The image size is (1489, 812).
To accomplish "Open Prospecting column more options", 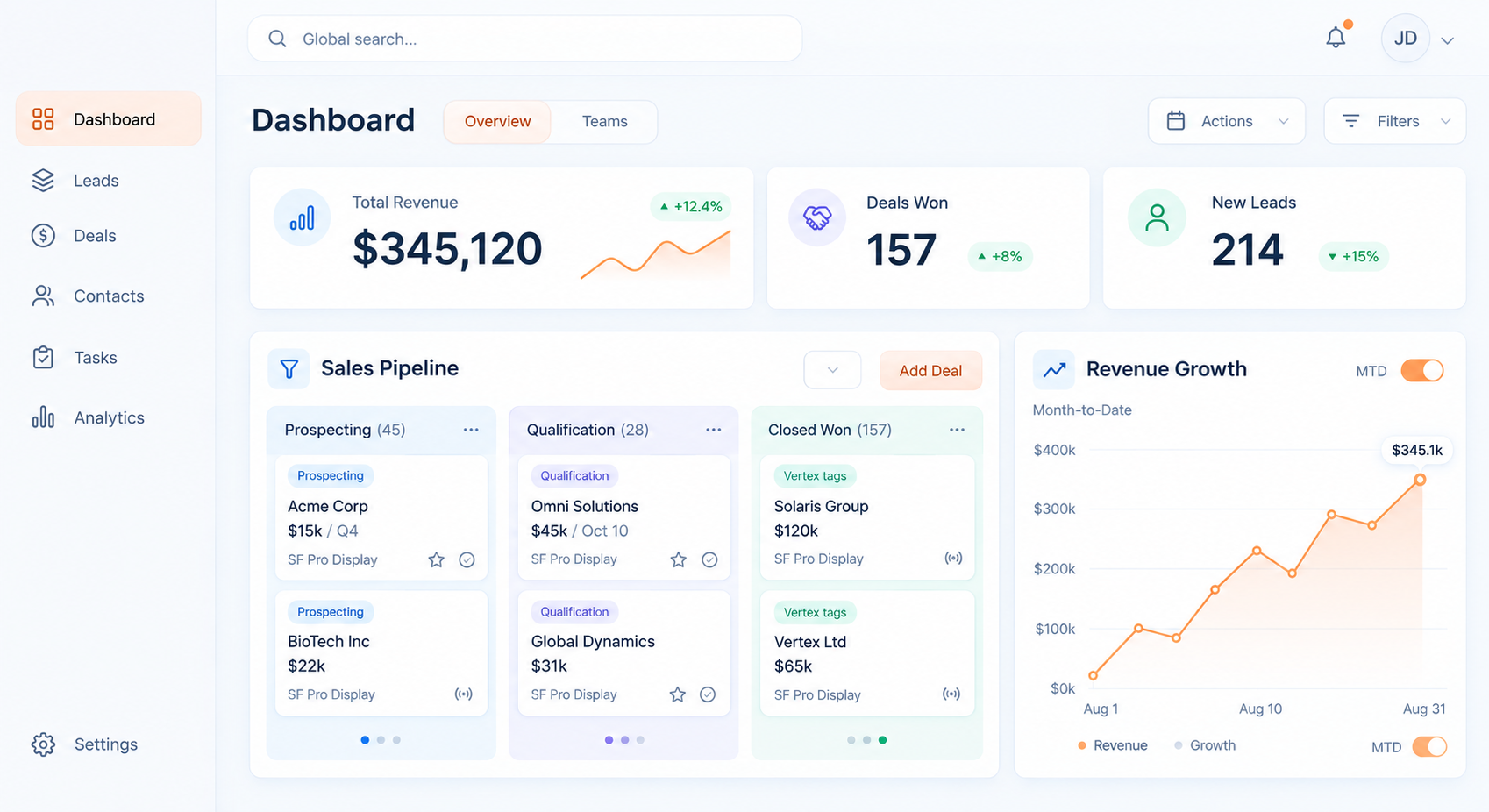I will [x=471, y=430].
